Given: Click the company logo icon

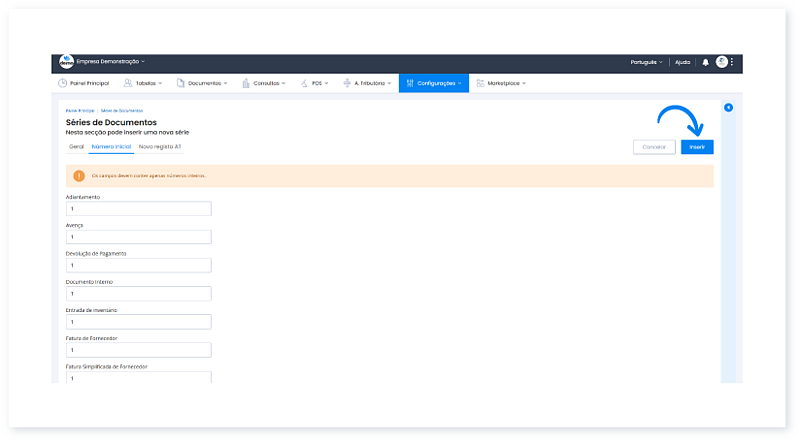Looking at the screenshot, I should 67,62.
